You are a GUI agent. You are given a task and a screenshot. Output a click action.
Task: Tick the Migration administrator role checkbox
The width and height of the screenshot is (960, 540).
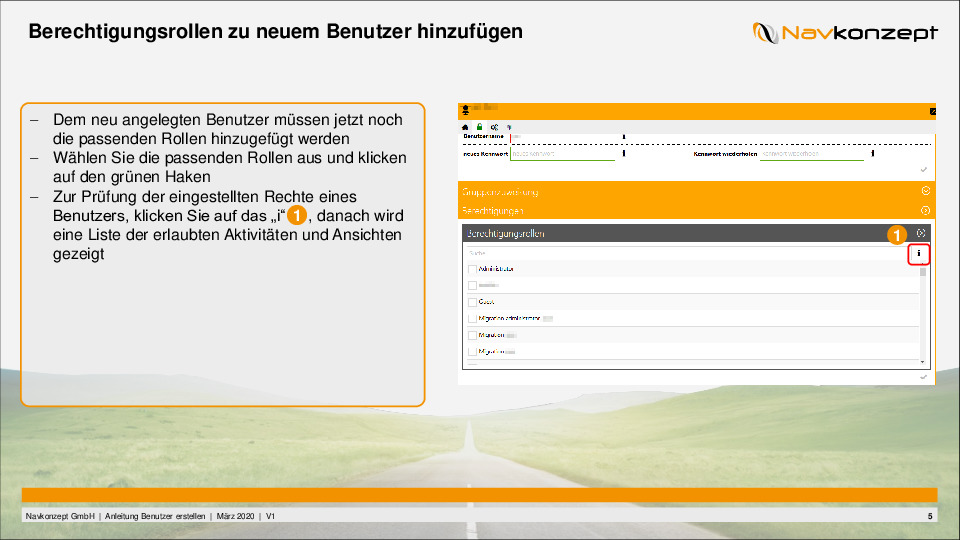point(472,318)
